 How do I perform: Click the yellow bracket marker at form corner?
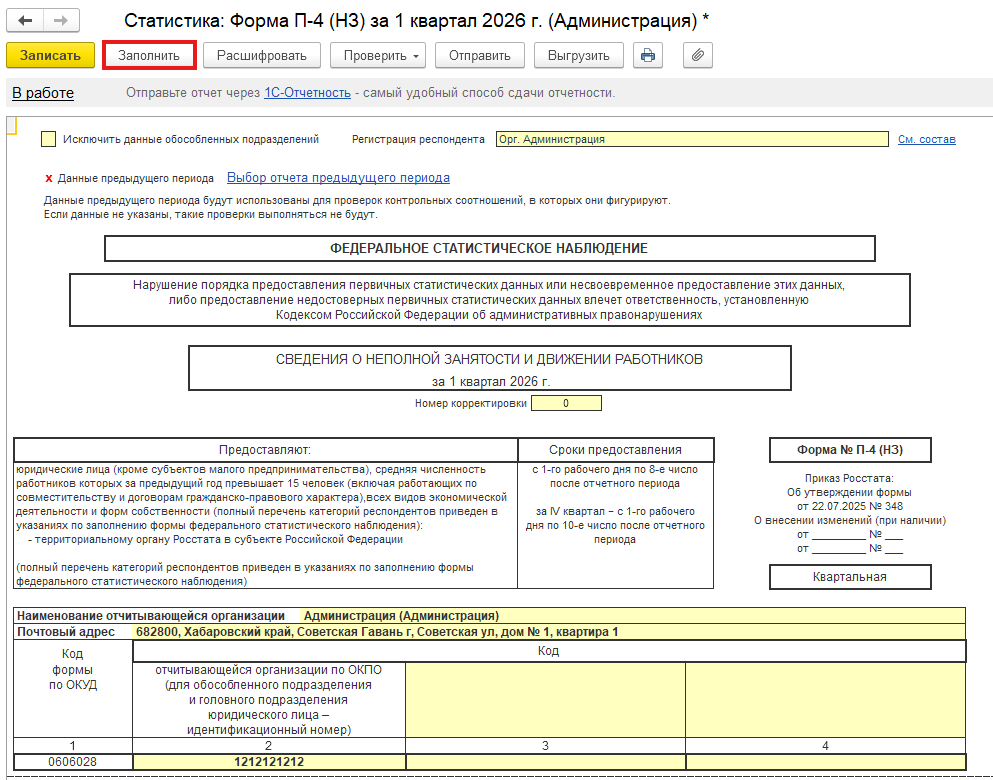click(11, 126)
